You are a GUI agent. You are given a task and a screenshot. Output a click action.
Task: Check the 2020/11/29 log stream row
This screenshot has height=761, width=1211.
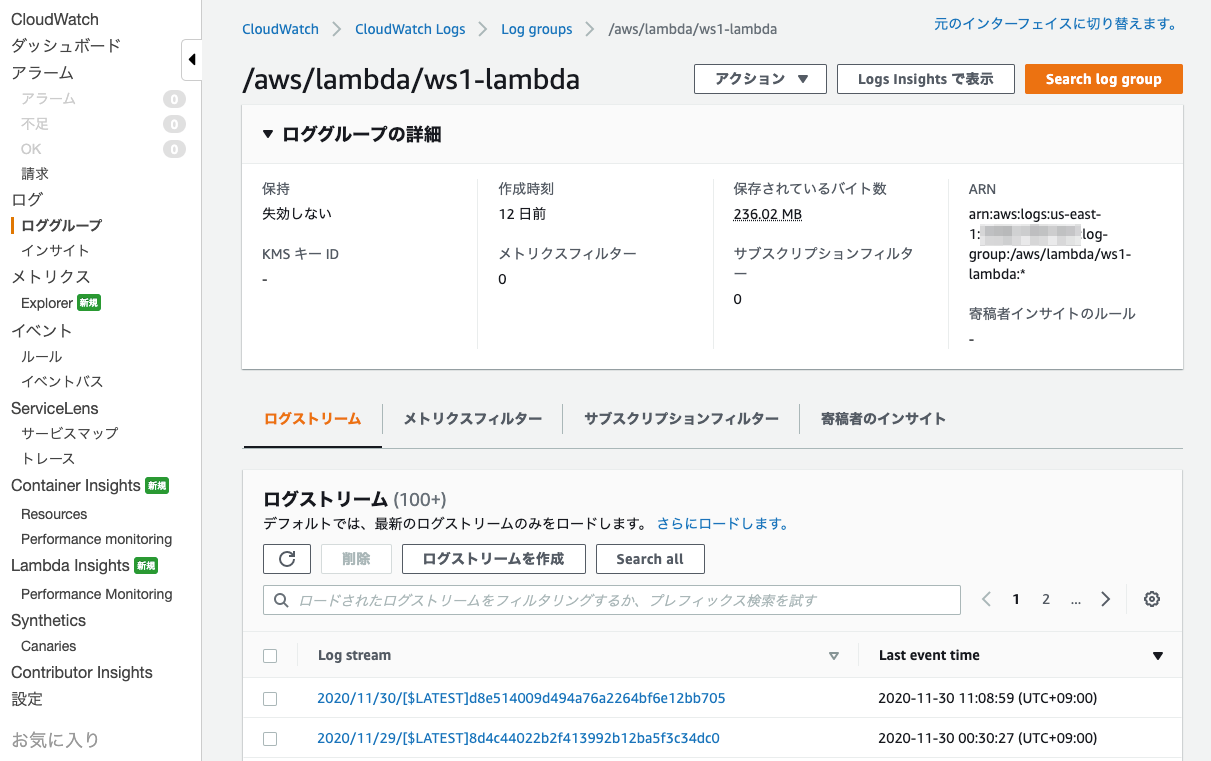tap(270, 738)
